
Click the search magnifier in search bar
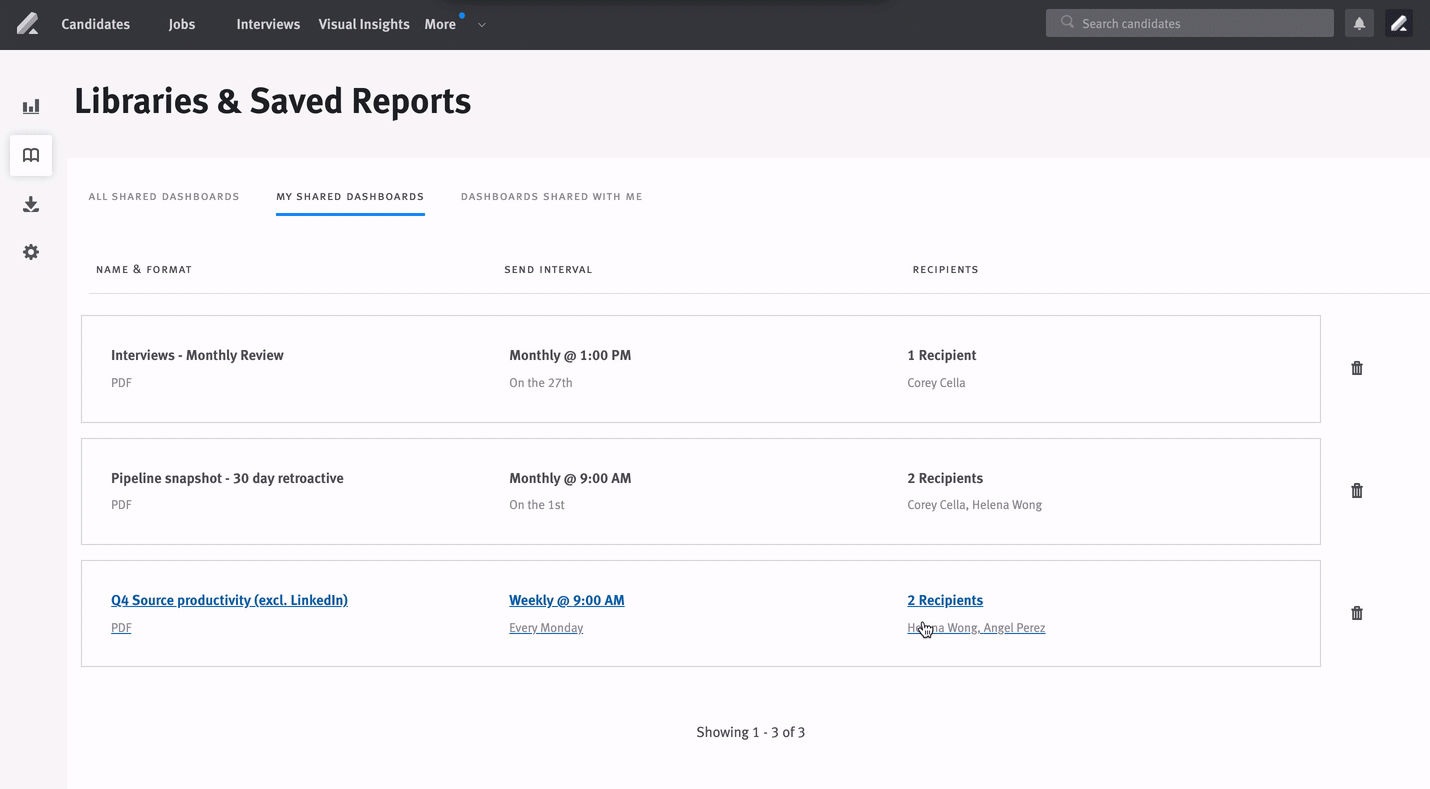(x=1065, y=22)
